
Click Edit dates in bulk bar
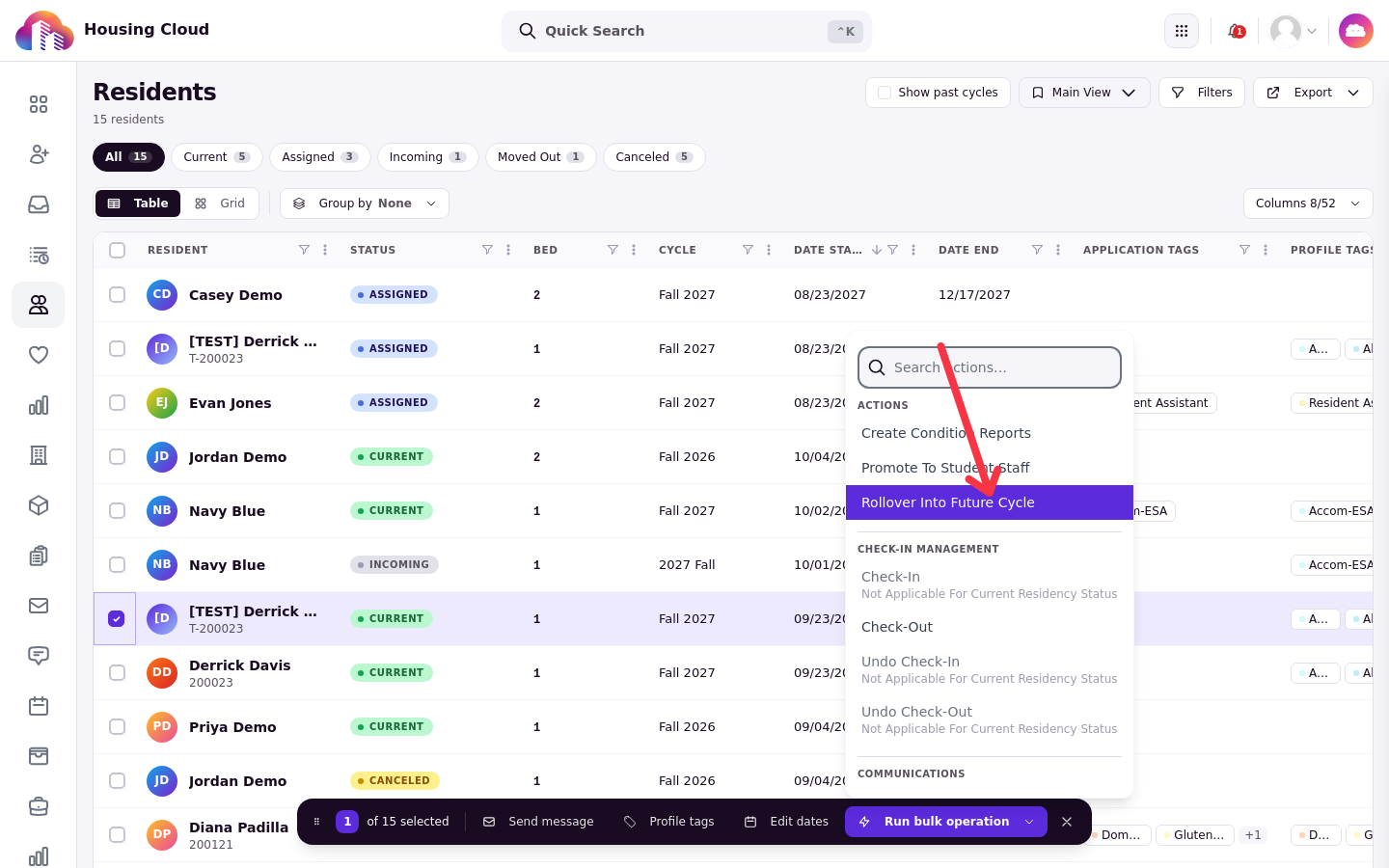point(786,822)
